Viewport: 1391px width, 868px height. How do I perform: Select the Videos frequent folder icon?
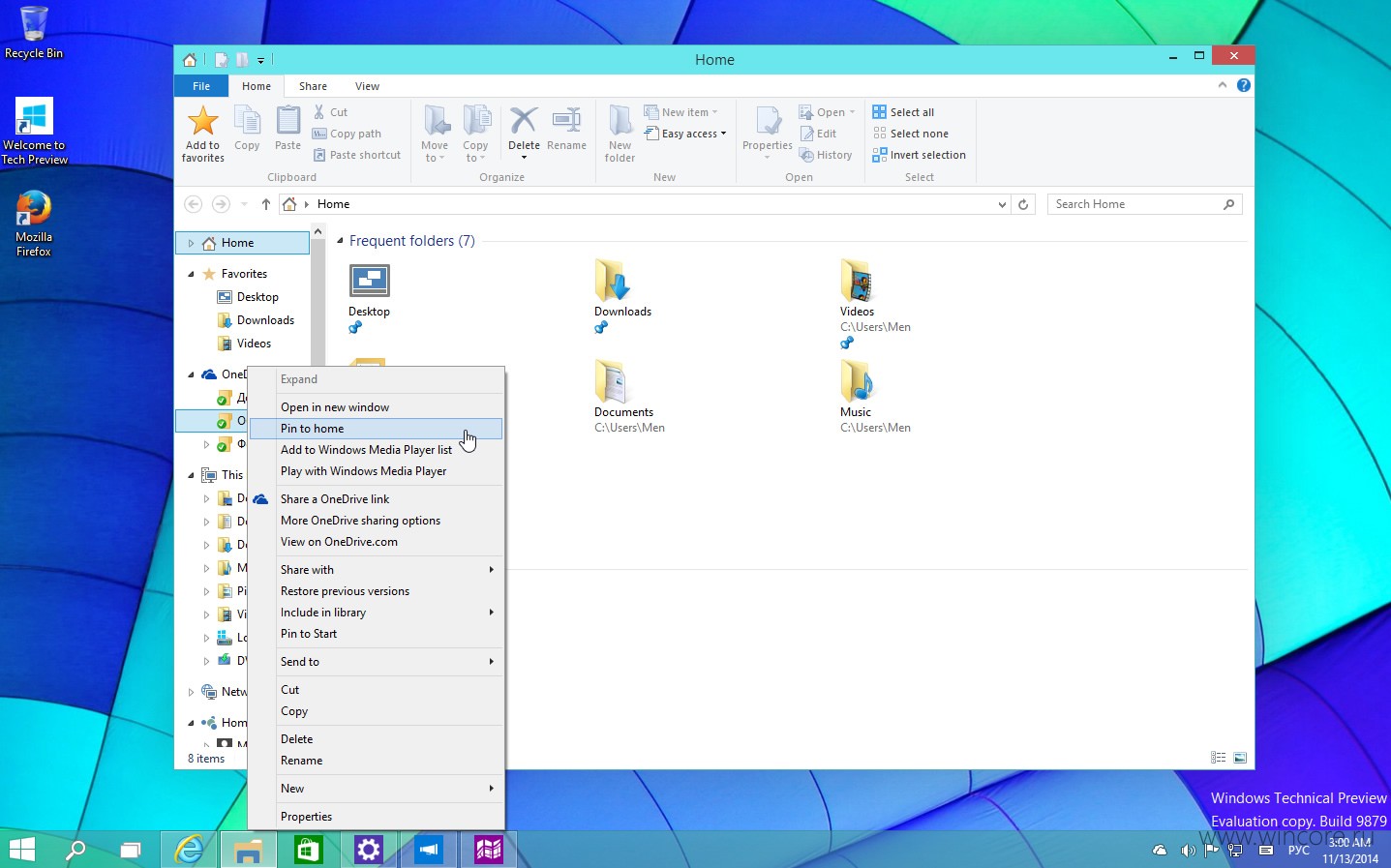pos(858,281)
